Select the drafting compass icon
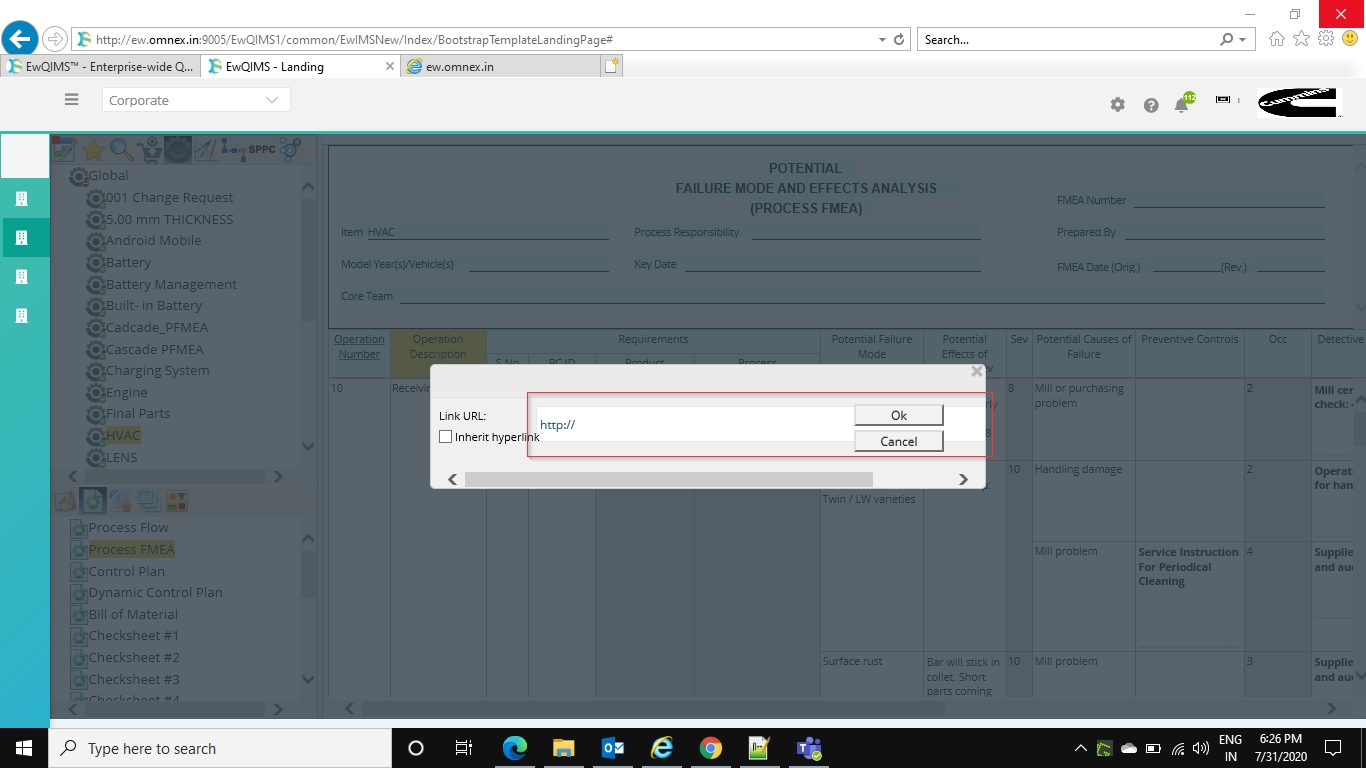This screenshot has height=768, width=1366. point(205,150)
